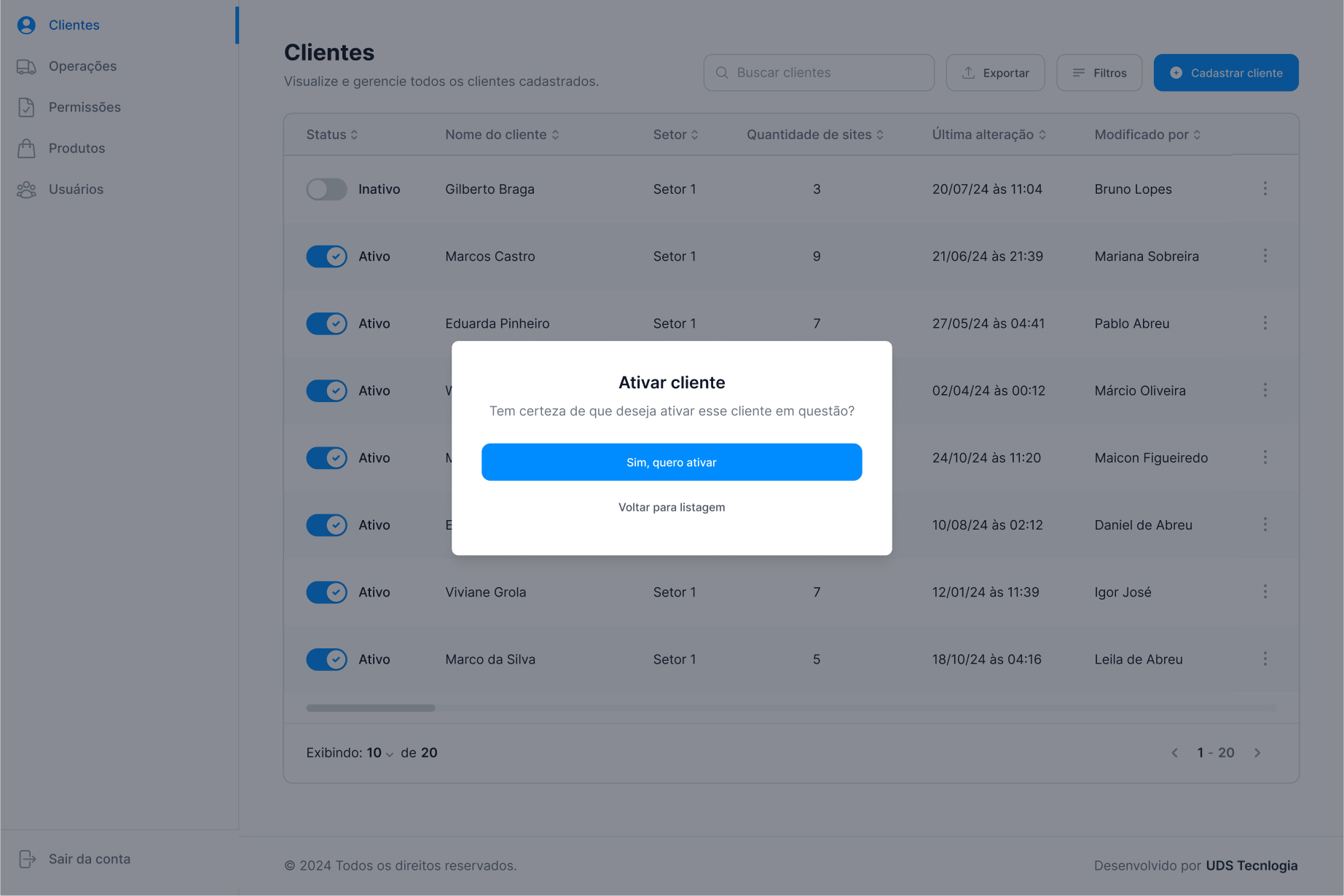Image resolution: width=1344 pixels, height=896 pixels.
Task: Toggle Gilberto Braga's inactive status switch
Action: click(x=326, y=189)
